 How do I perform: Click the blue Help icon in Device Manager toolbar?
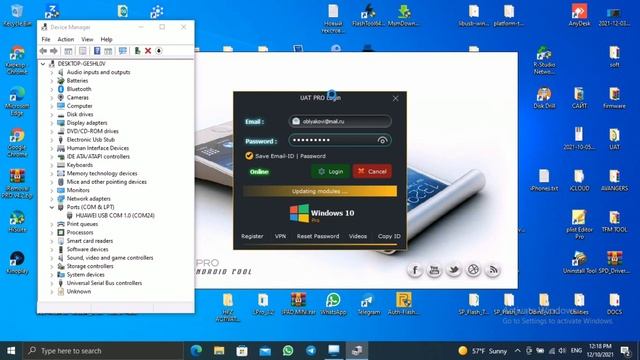(x=97, y=51)
